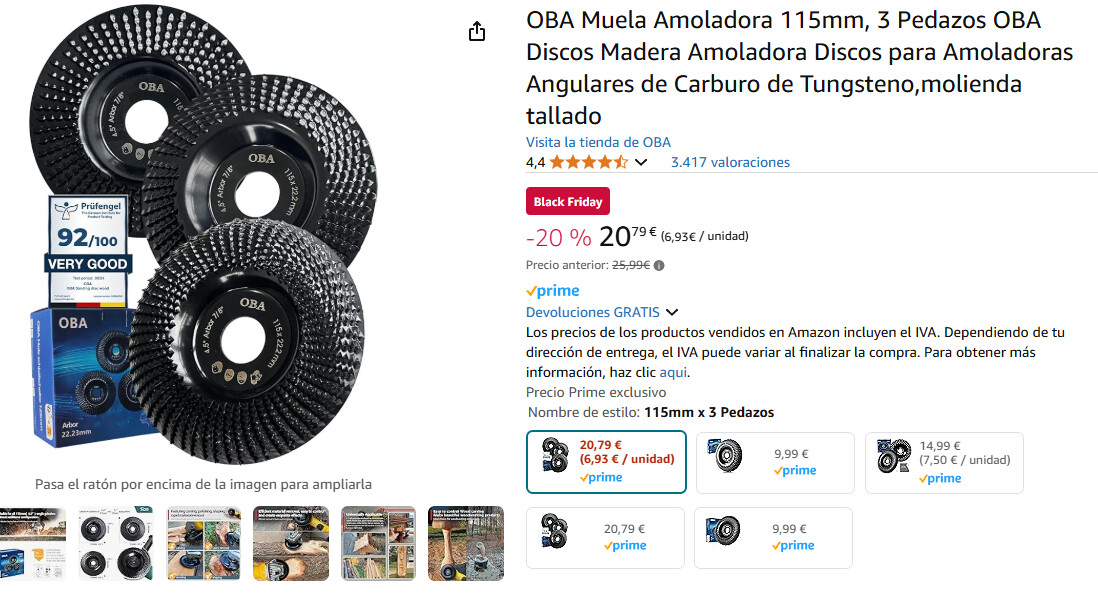Open the 3.417 valoraciones link
Screen dimensions: 1098x596
pyautogui.click(x=730, y=162)
